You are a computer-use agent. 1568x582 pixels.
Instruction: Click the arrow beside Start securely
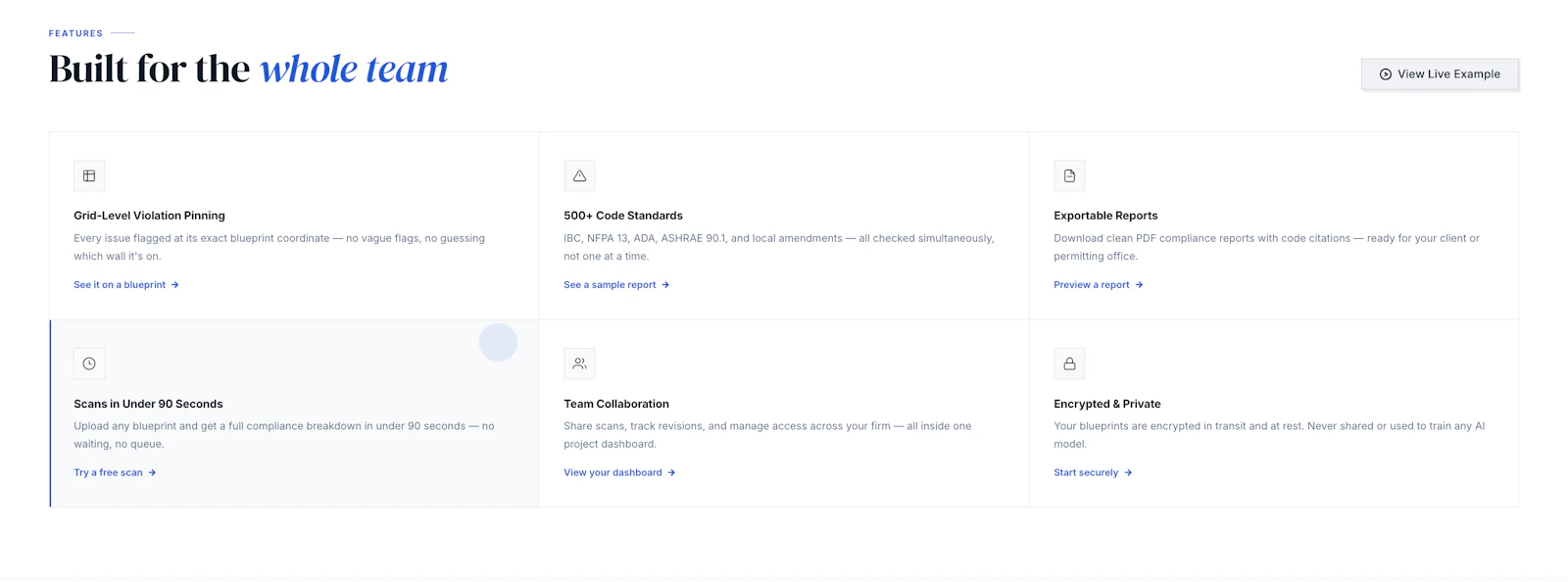1128,472
